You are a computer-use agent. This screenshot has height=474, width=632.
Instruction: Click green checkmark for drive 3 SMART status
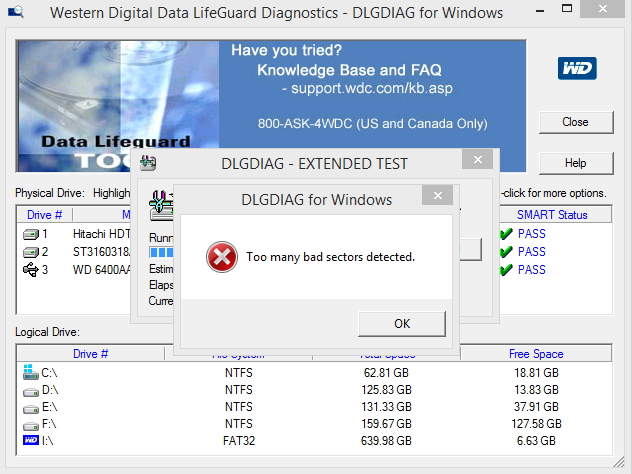pos(506,270)
